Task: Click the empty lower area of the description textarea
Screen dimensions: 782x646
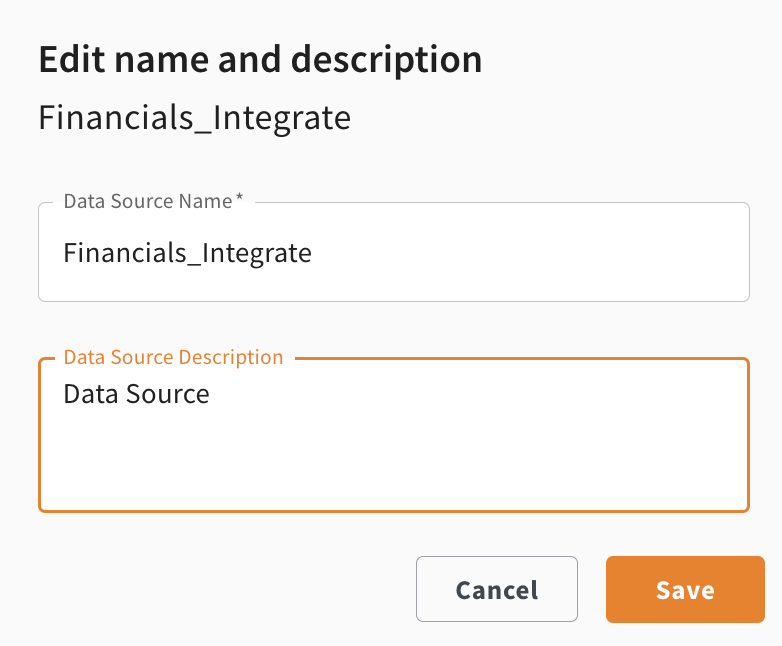Action: click(x=393, y=464)
